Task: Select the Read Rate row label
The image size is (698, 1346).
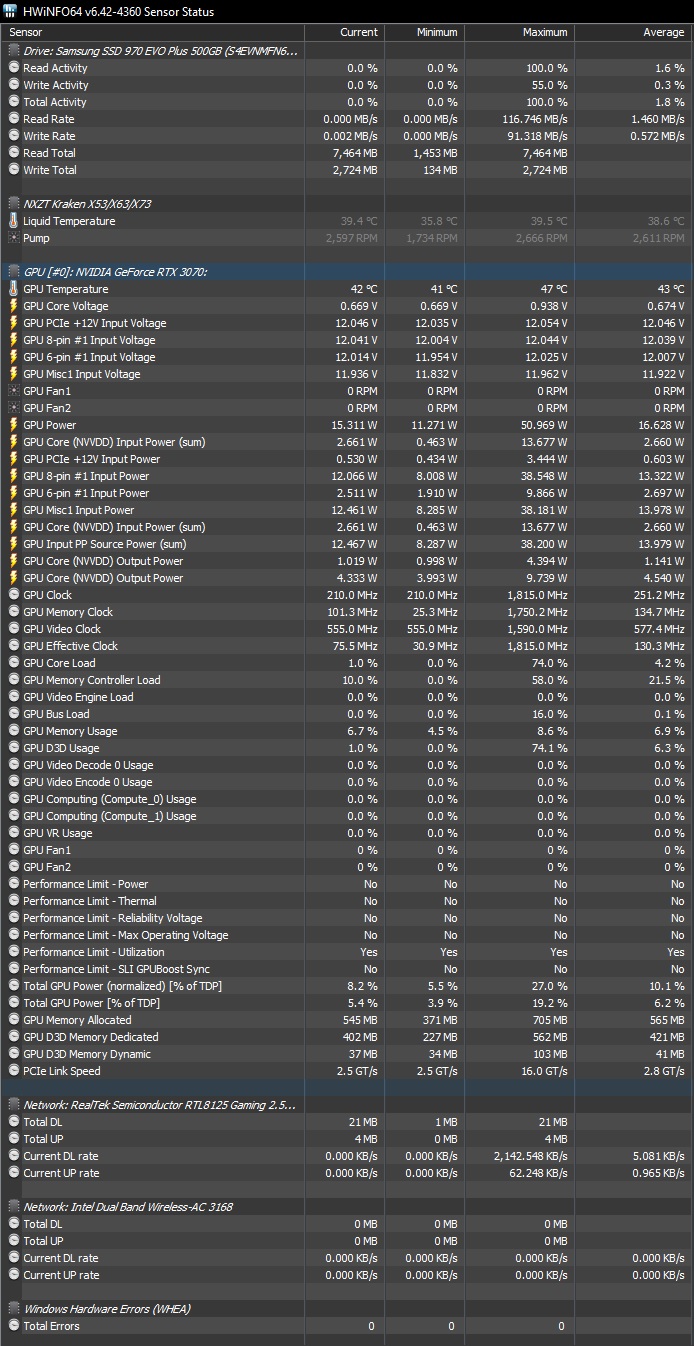Action: click(49, 119)
